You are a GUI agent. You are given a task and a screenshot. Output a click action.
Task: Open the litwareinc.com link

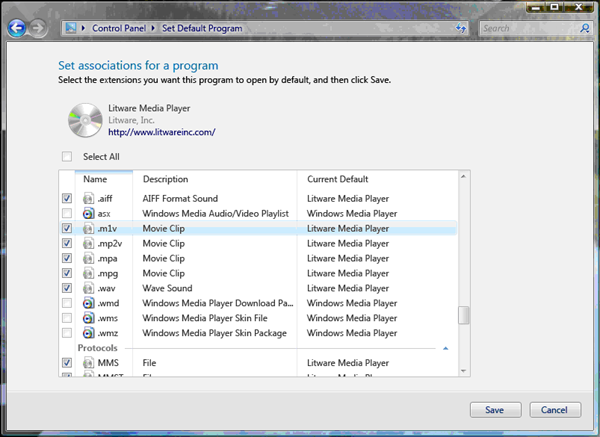[x=161, y=132]
